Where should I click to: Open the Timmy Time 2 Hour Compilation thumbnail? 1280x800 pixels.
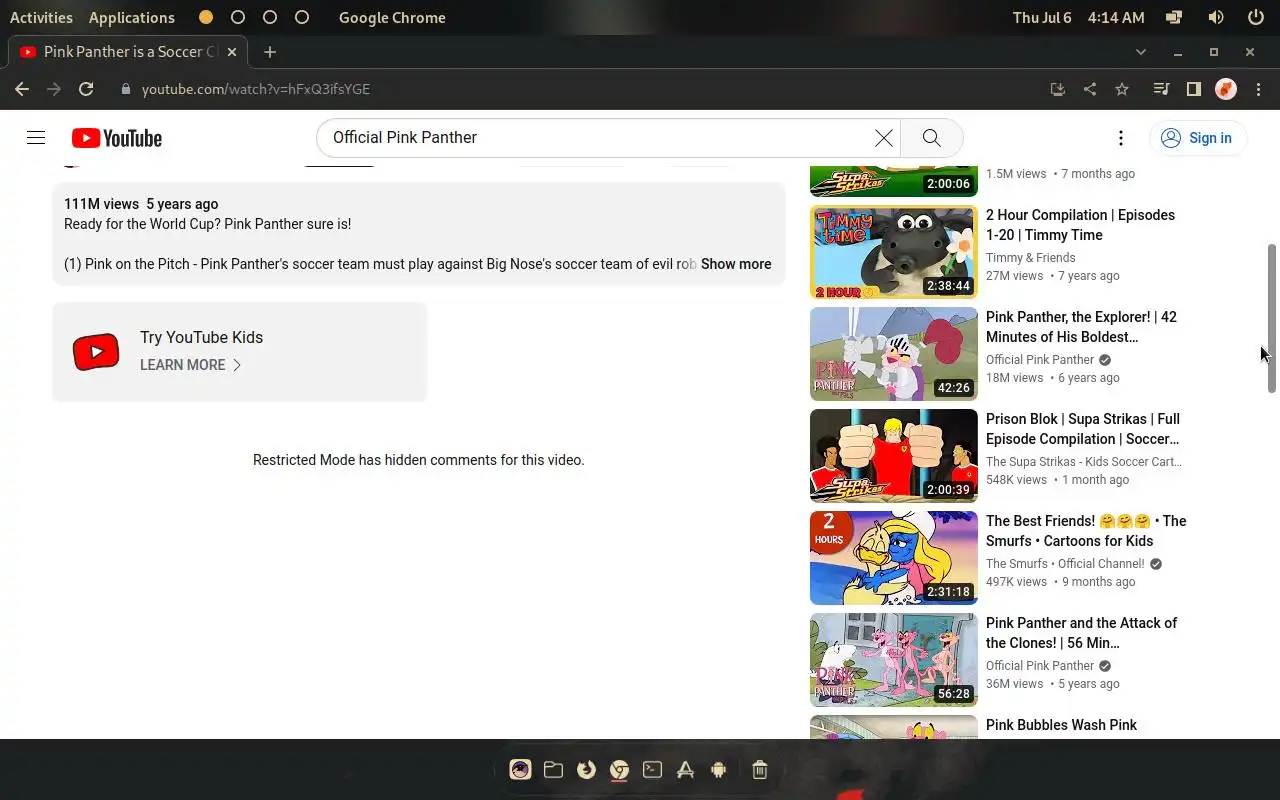tap(894, 253)
